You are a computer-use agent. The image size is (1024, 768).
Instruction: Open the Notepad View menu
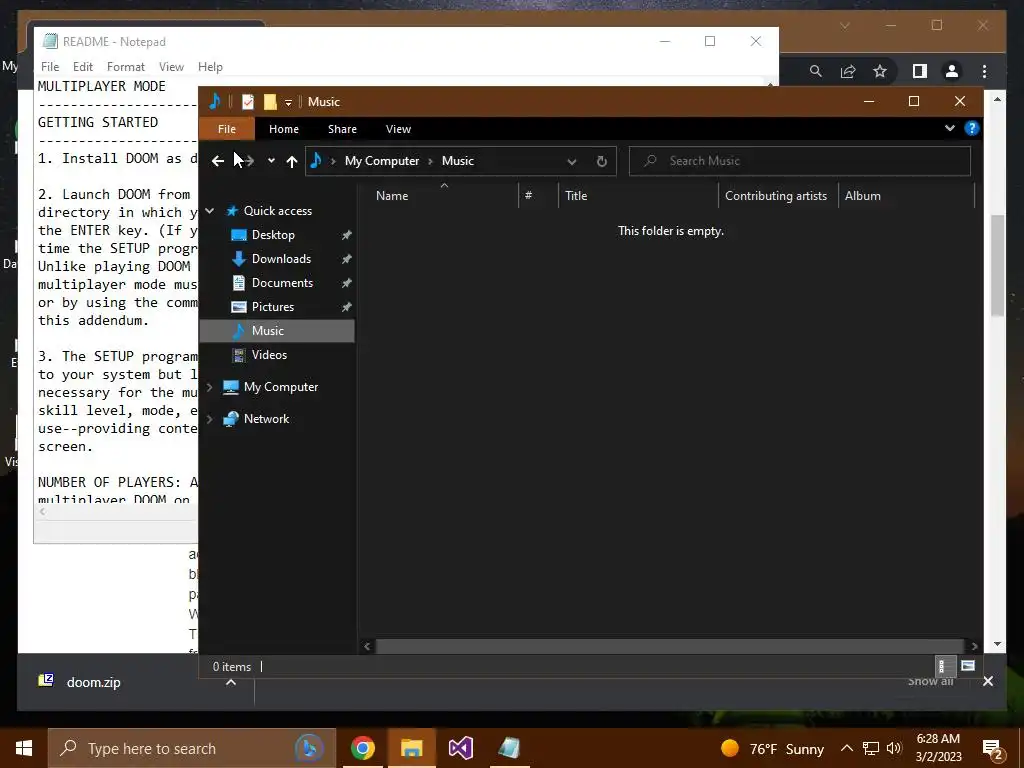[171, 67]
